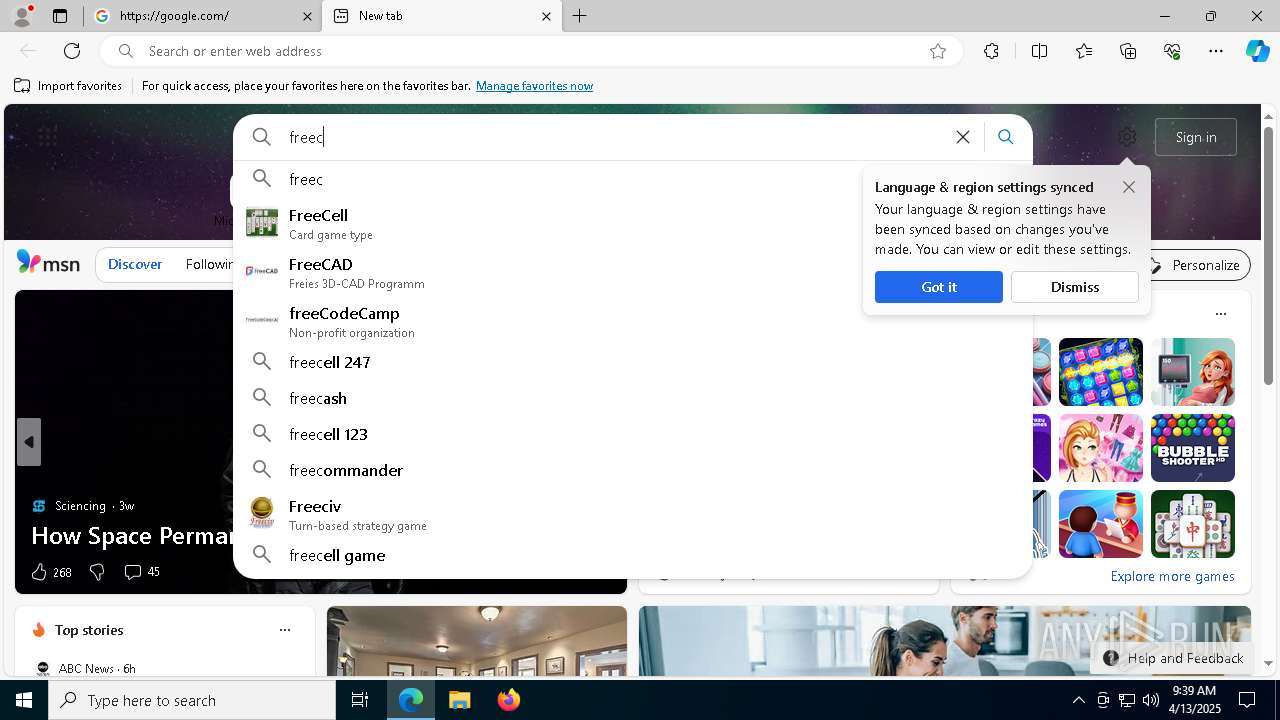Image resolution: width=1280 pixels, height=720 pixels.
Task: Open Task View on taskbar
Action: [360, 700]
